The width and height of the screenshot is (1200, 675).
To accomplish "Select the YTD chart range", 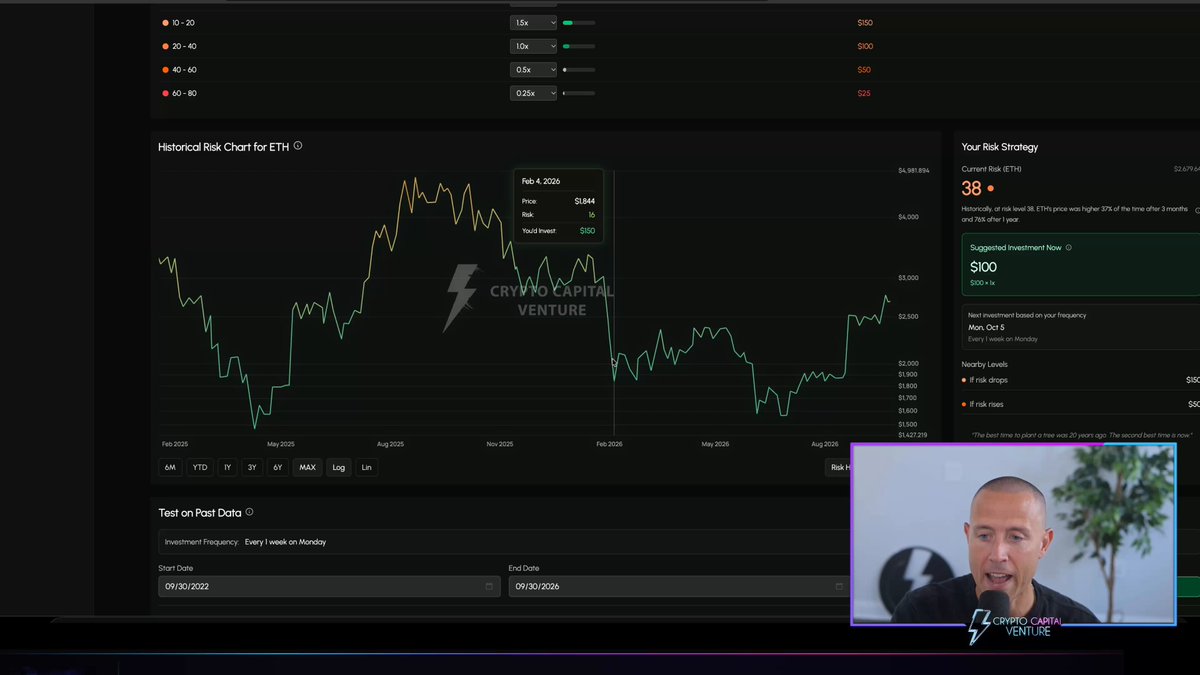I will 200,467.
